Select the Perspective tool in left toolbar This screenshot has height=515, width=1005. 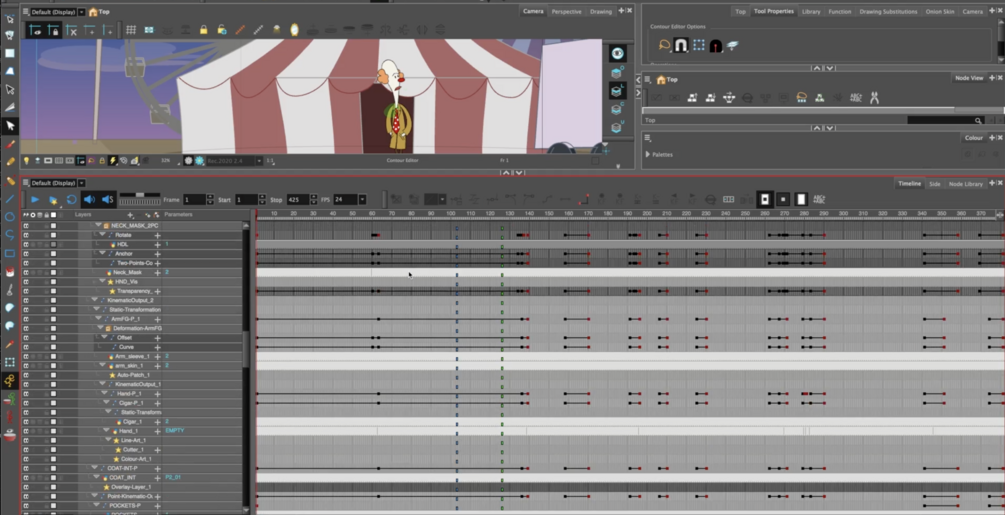[10, 71]
